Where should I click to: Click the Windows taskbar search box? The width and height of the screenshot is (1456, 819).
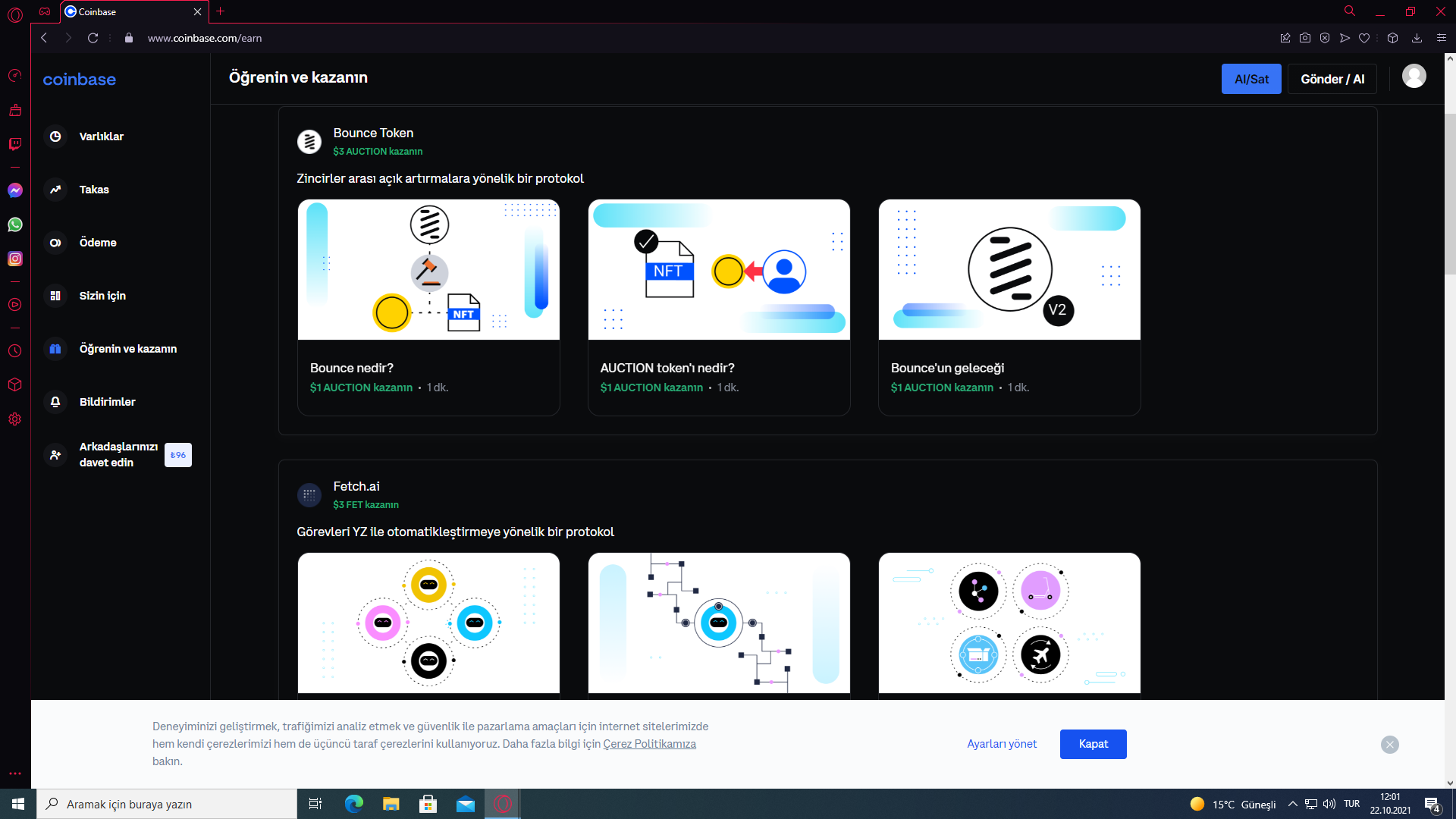click(x=167, y=804)
